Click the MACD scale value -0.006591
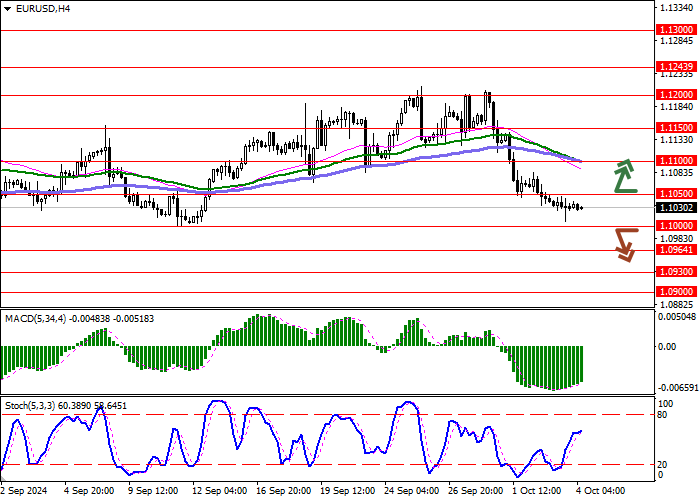700x500 pixels. coord(677,388)
